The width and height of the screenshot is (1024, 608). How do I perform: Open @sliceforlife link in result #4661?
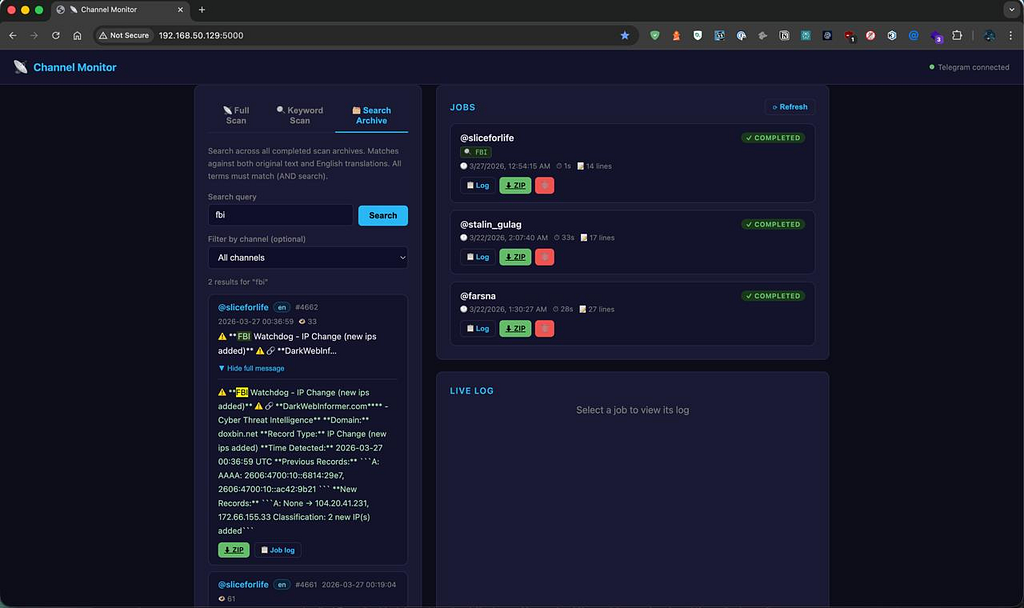pos(243,584)
